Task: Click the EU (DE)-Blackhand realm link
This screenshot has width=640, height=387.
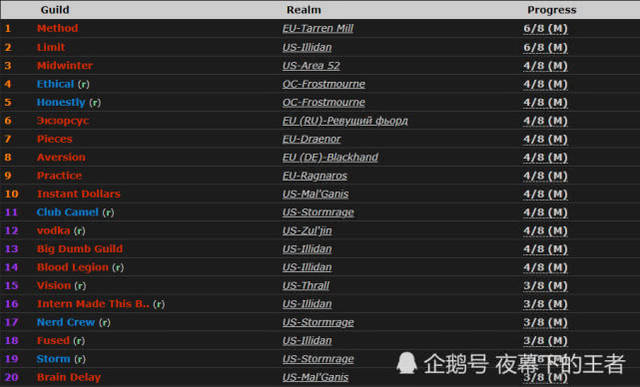Action: tap(330, 158)
